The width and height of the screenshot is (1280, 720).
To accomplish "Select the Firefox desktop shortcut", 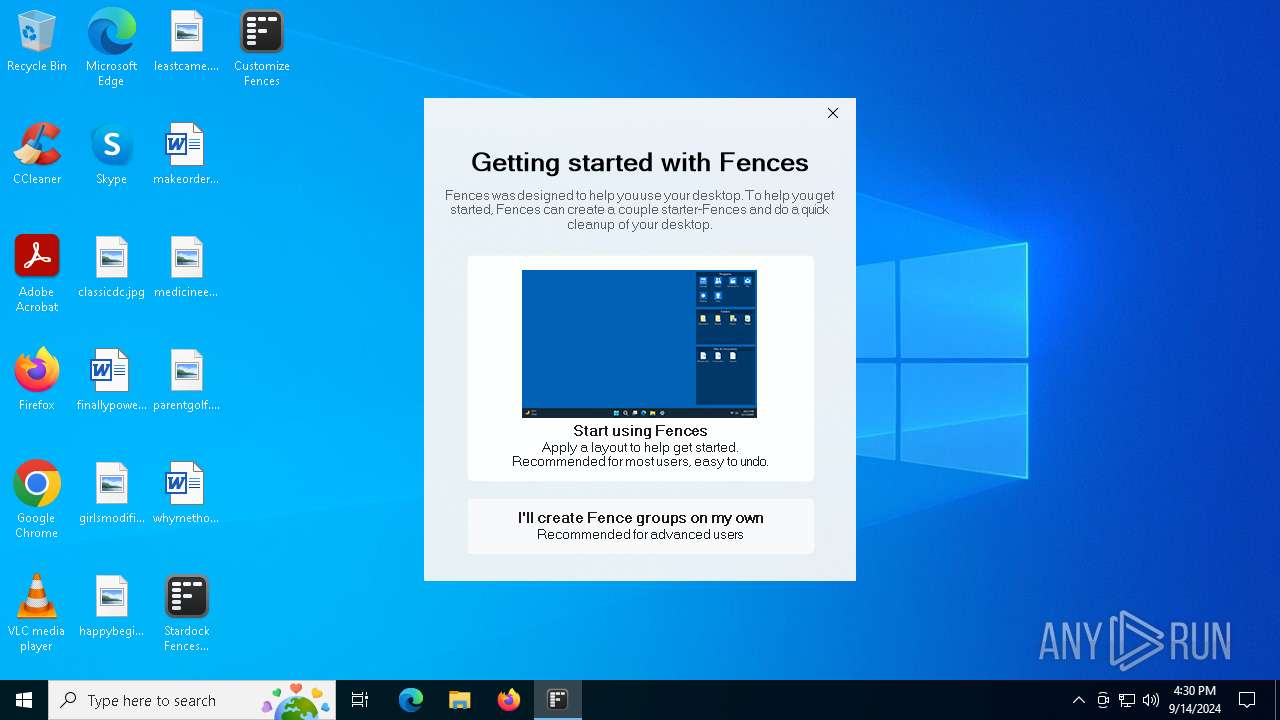I will click(x=37, y=380).
